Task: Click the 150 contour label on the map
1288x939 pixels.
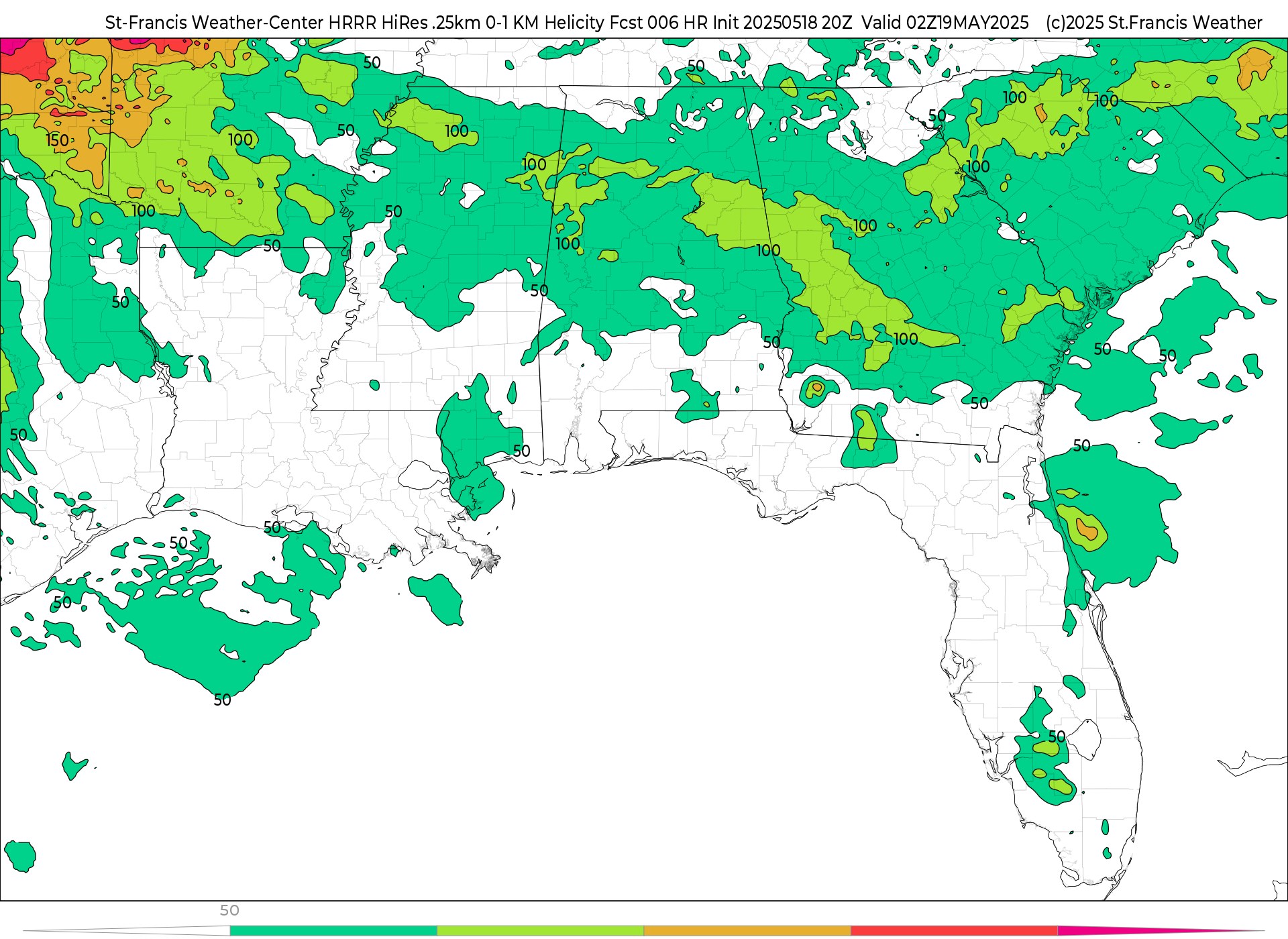Action: tap(58, 140)
